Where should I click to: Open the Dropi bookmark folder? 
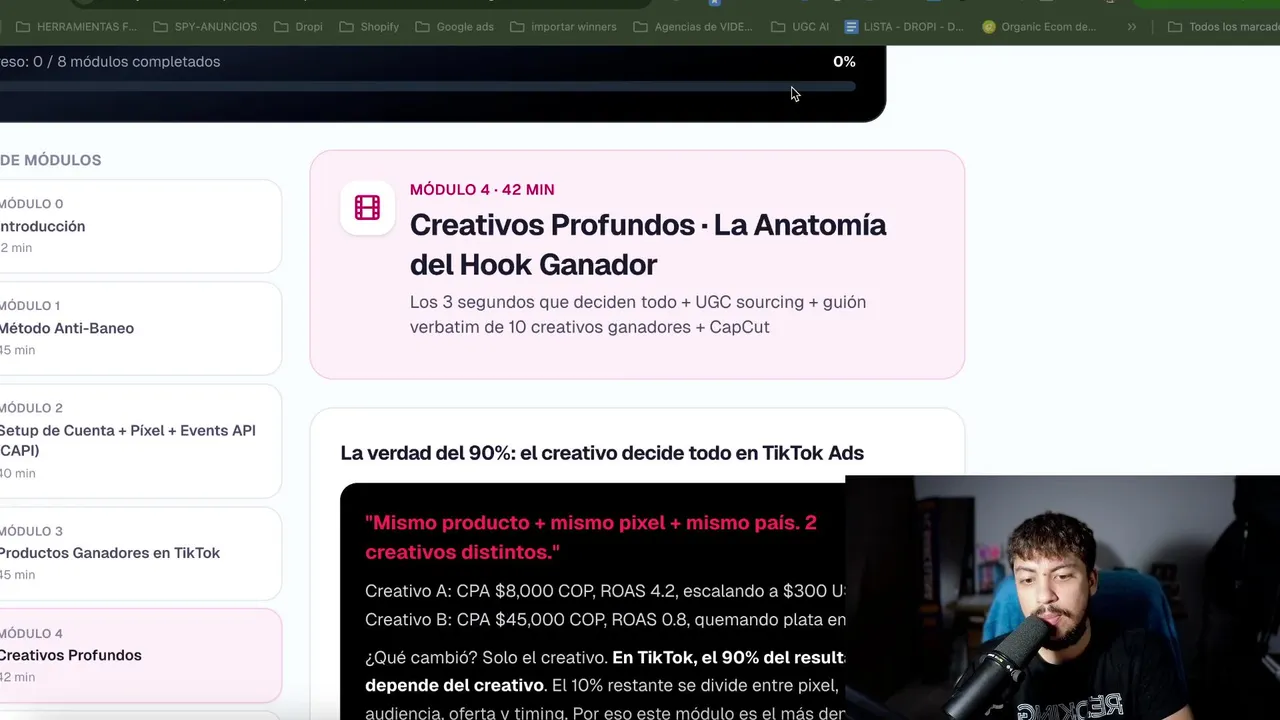tap(298, 27)
